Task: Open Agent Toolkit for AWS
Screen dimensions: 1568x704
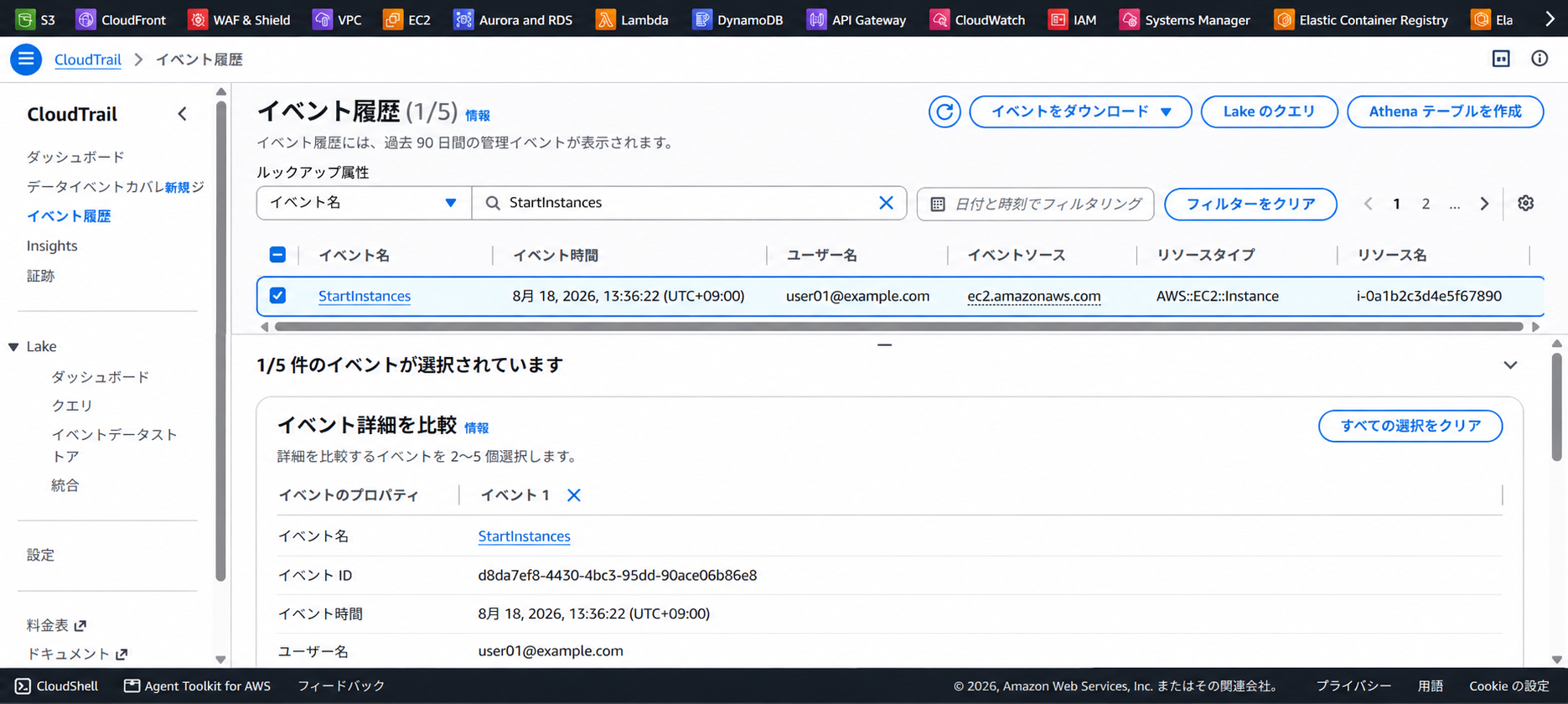Action: 198,686
